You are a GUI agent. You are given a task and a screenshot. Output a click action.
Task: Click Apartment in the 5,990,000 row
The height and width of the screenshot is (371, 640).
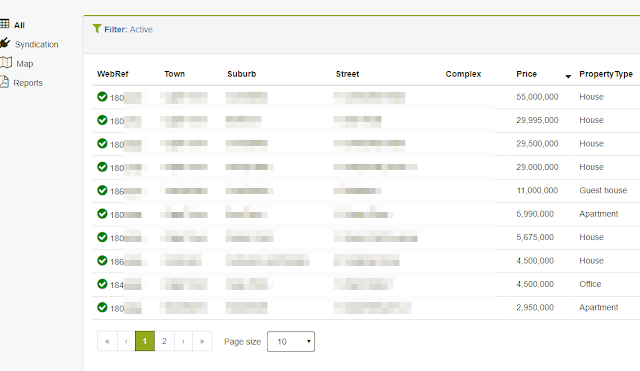click(599, 214)
